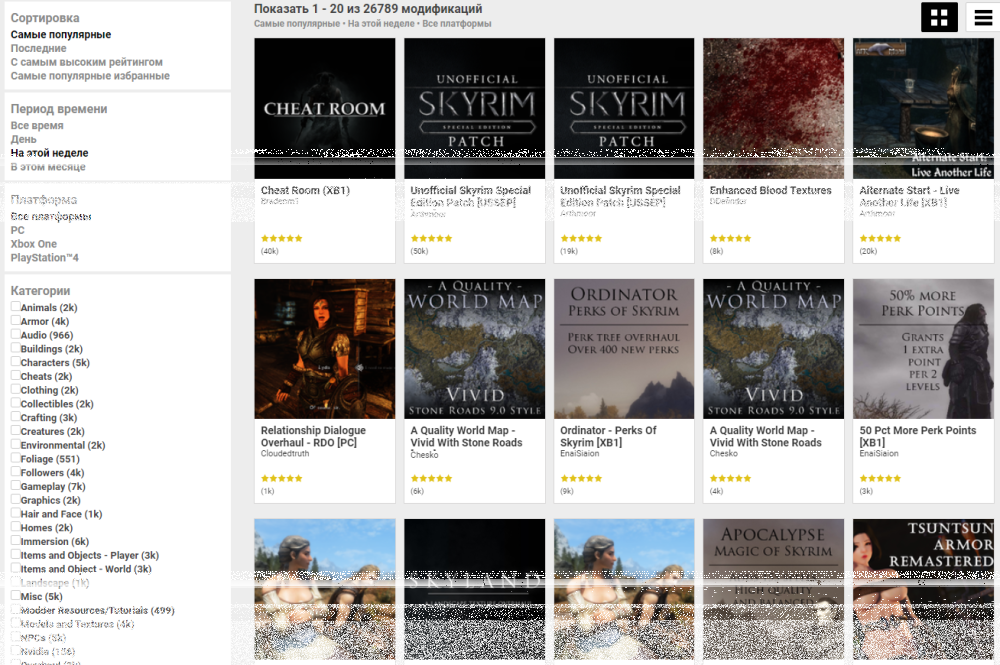This screenshot has width=1000, height=665.
Task: Switch to list view layout
Action: click(x=983, y=17)
